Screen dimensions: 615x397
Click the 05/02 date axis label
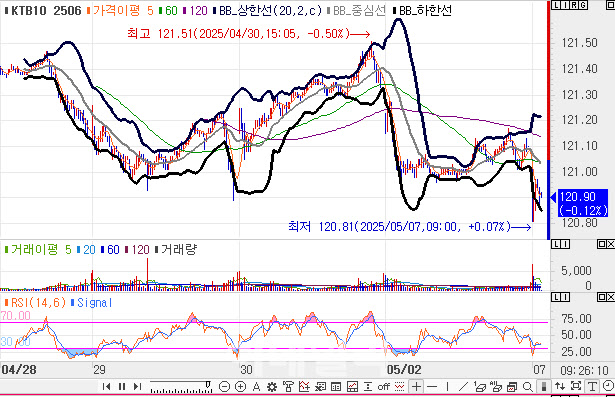pos(404,370)
